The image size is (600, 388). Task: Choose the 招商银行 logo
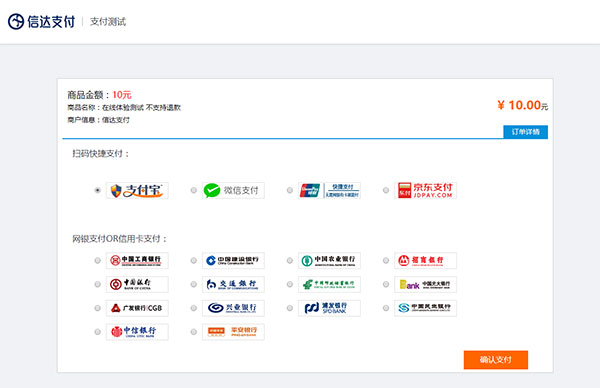[x=425, y=261]
